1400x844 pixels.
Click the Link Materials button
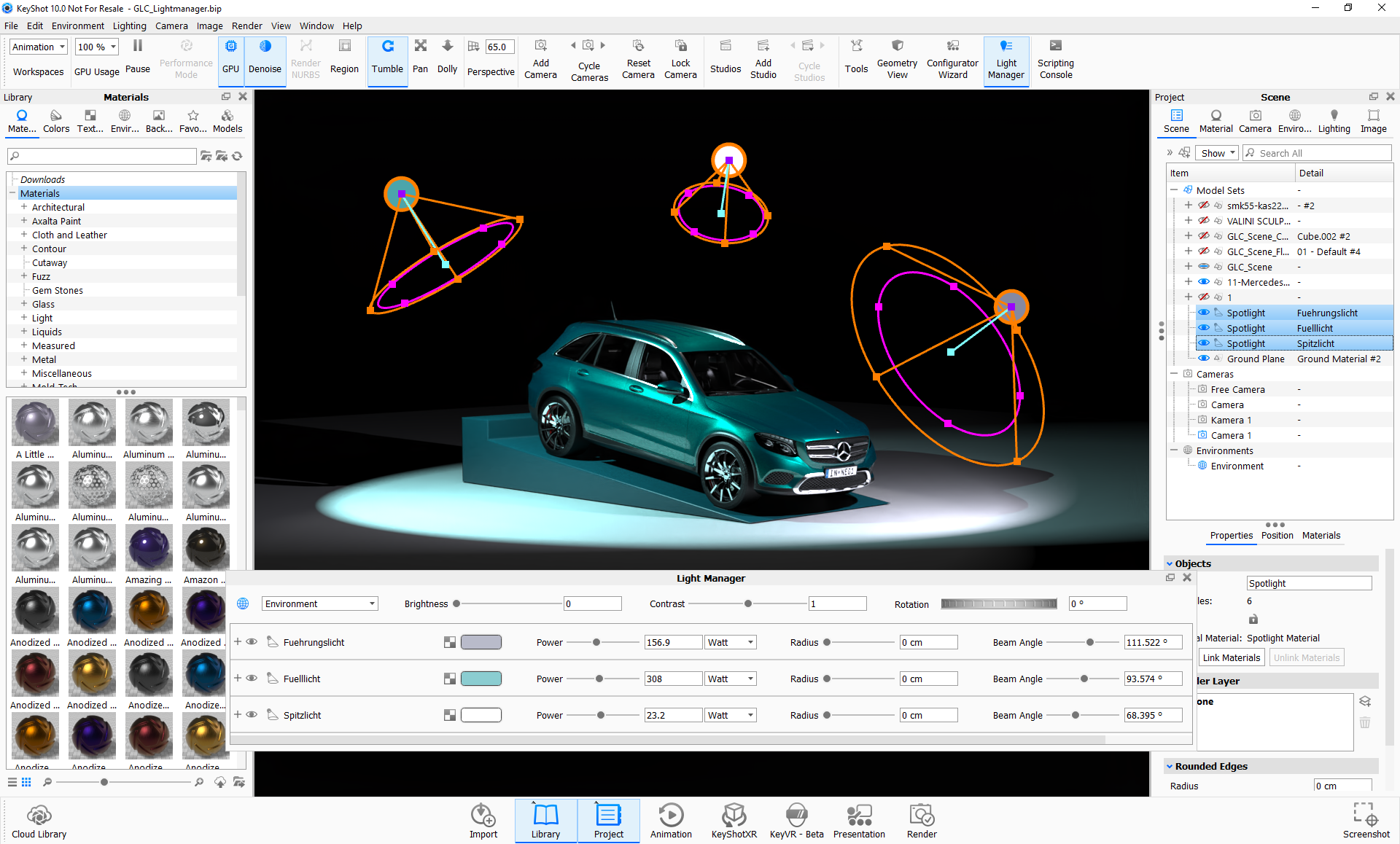pos(1231,657)
